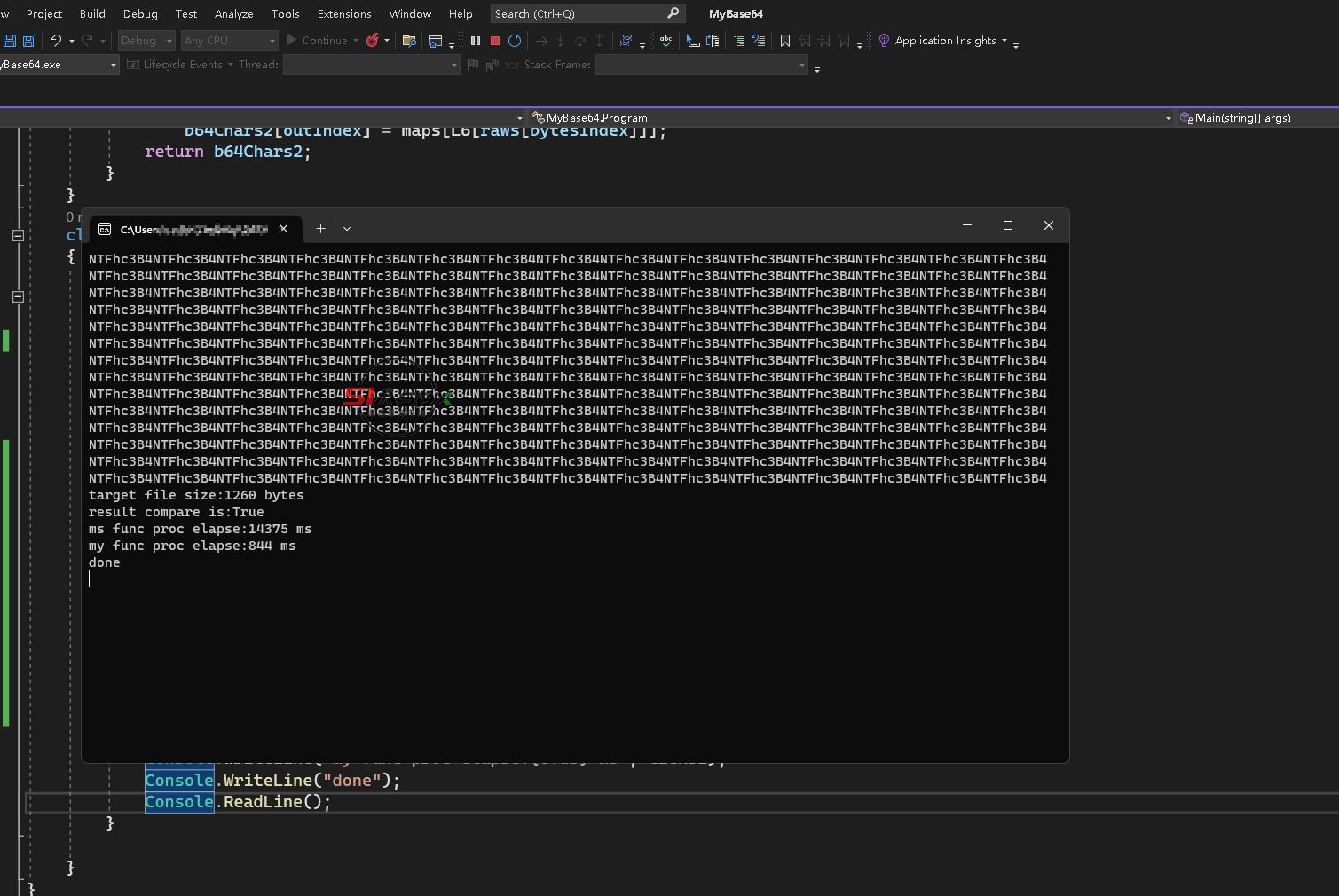Click the spell checker abc icon
This screenshot has width=1339, height=896.
point(666,41)
